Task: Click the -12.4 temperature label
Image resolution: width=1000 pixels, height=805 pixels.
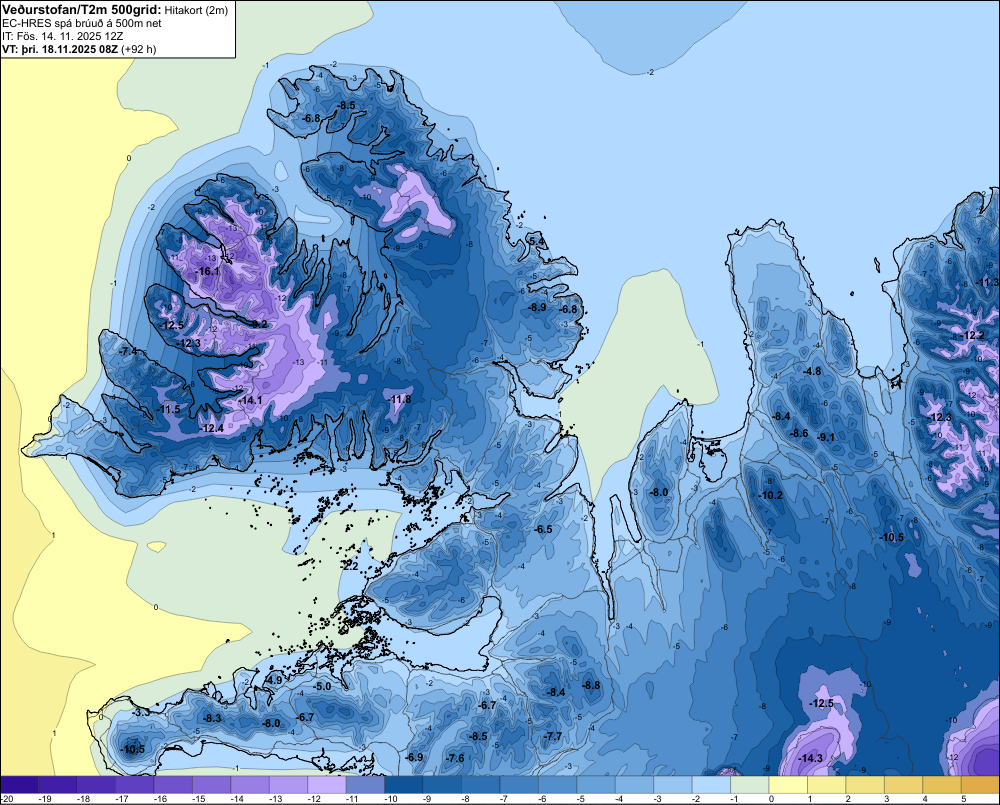Action: [211, 428]
